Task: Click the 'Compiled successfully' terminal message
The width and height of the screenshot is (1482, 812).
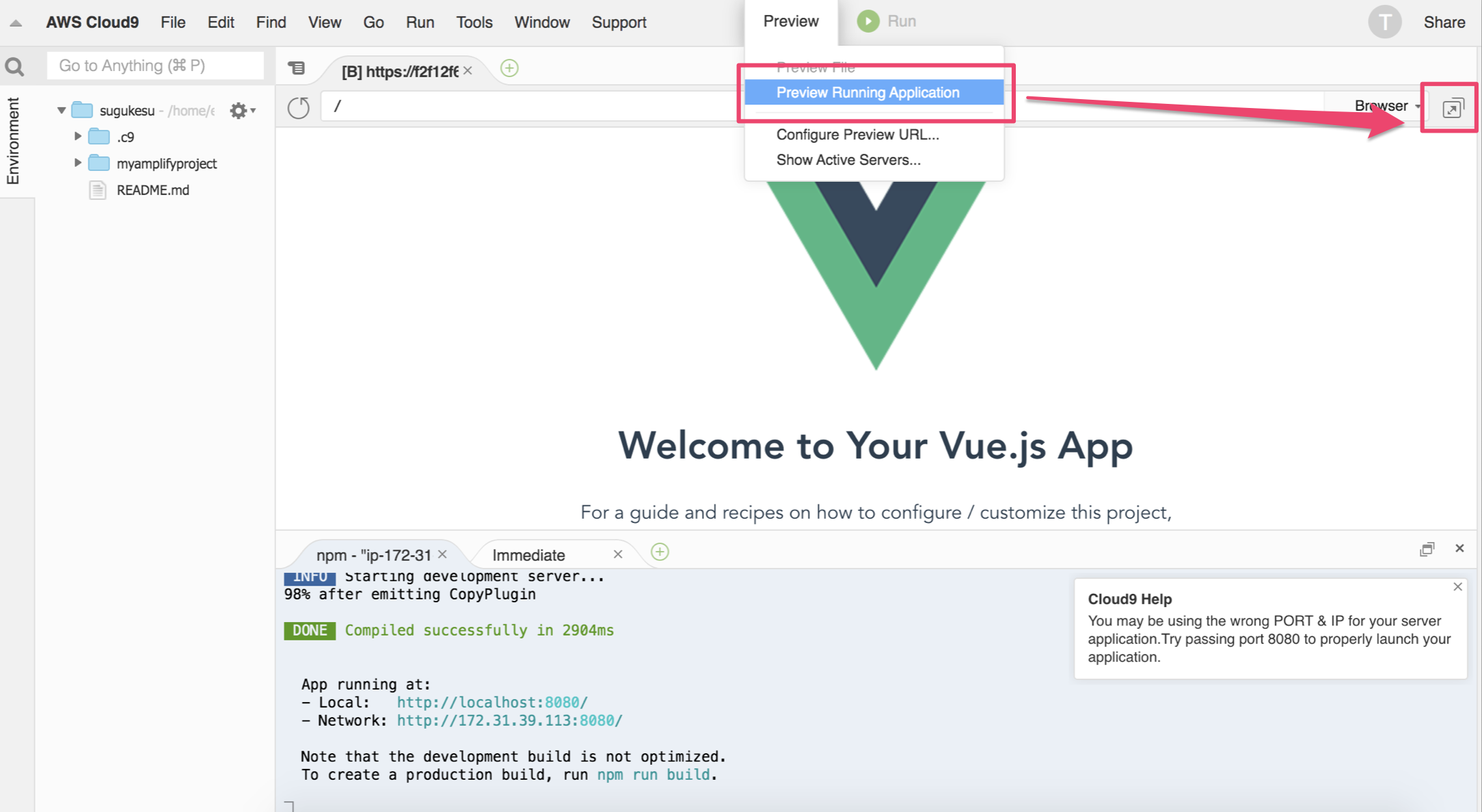Action: [479, 630]
